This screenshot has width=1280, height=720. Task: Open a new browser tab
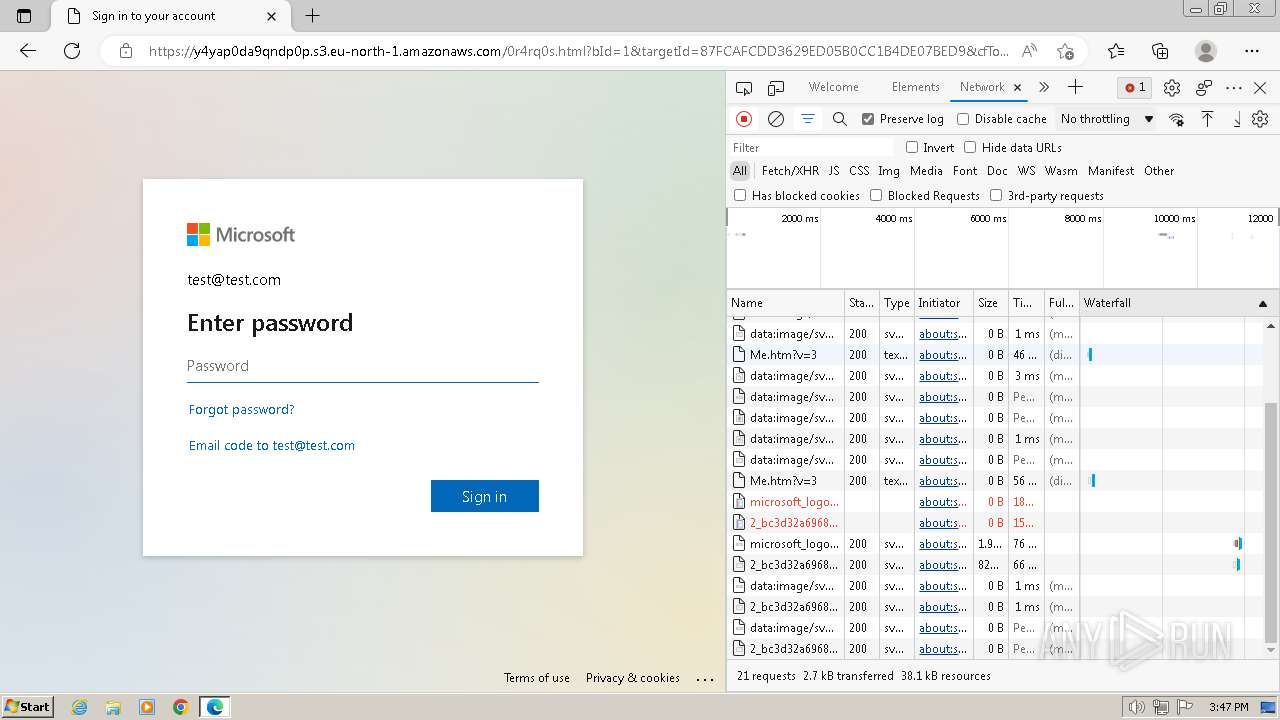point(312,16)
